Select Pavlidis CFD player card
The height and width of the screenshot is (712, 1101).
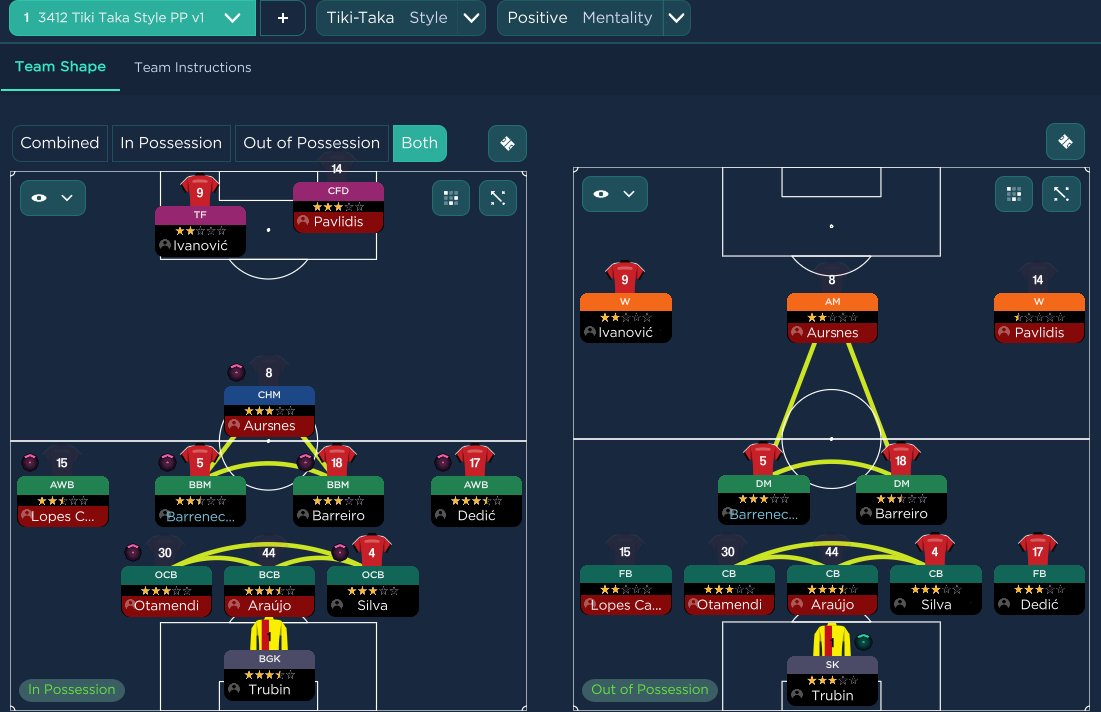338,207
